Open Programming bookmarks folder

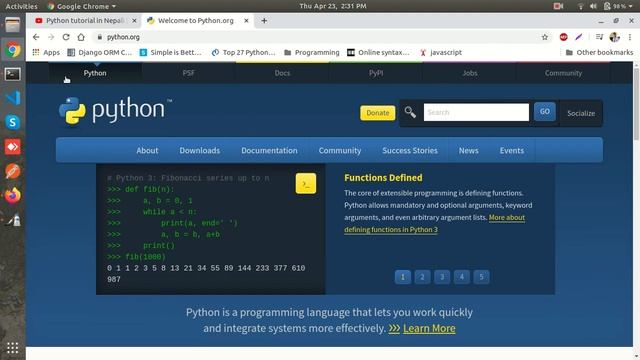(x=312, y=52)
